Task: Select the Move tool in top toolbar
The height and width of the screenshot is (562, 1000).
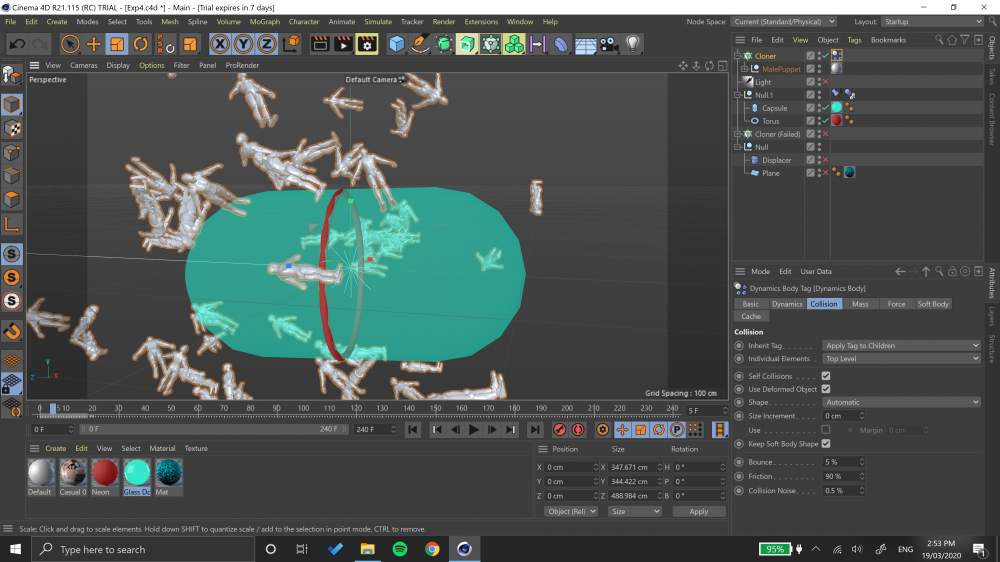Action: click(x=93, y=44)
